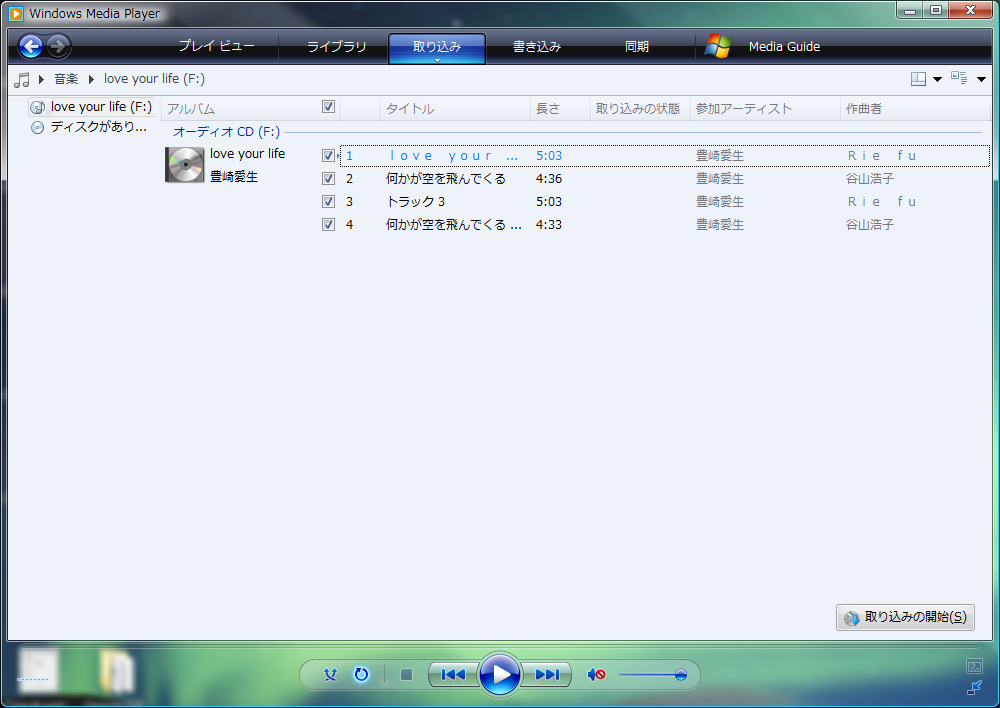Open the Media Guide tab

click(x=784, y=46)
